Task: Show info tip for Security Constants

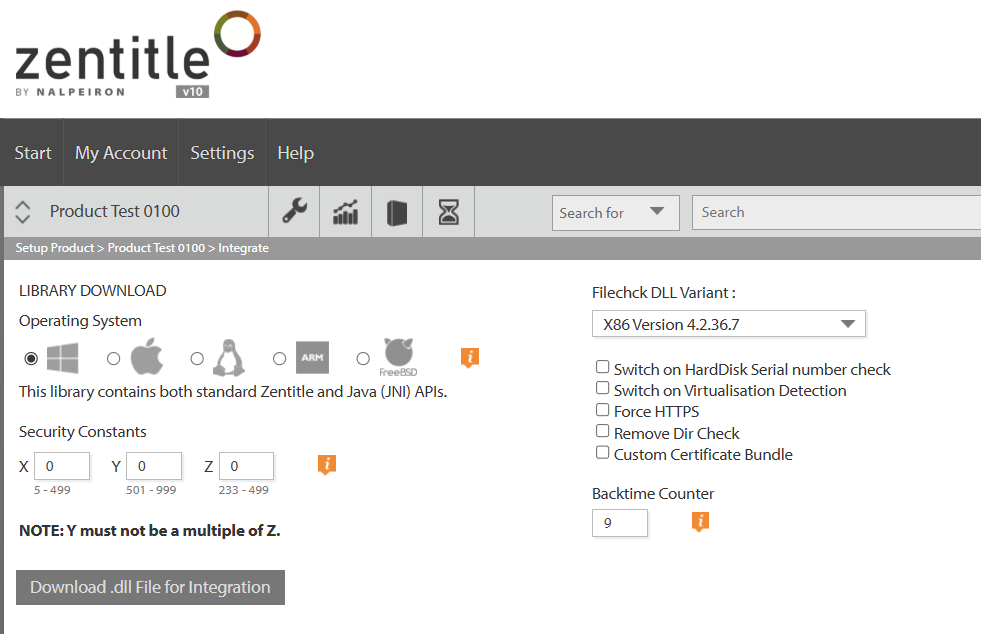Action: click(327, 464)
